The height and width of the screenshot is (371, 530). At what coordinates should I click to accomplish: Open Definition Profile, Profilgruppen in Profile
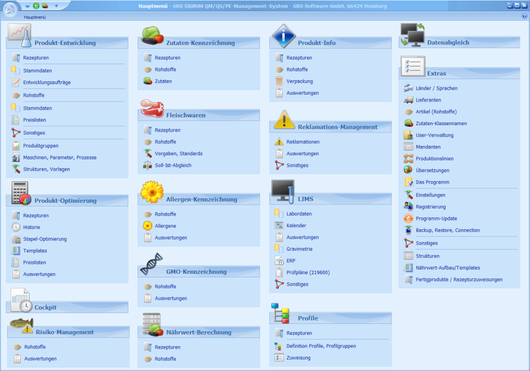click(x=321, y=346)
